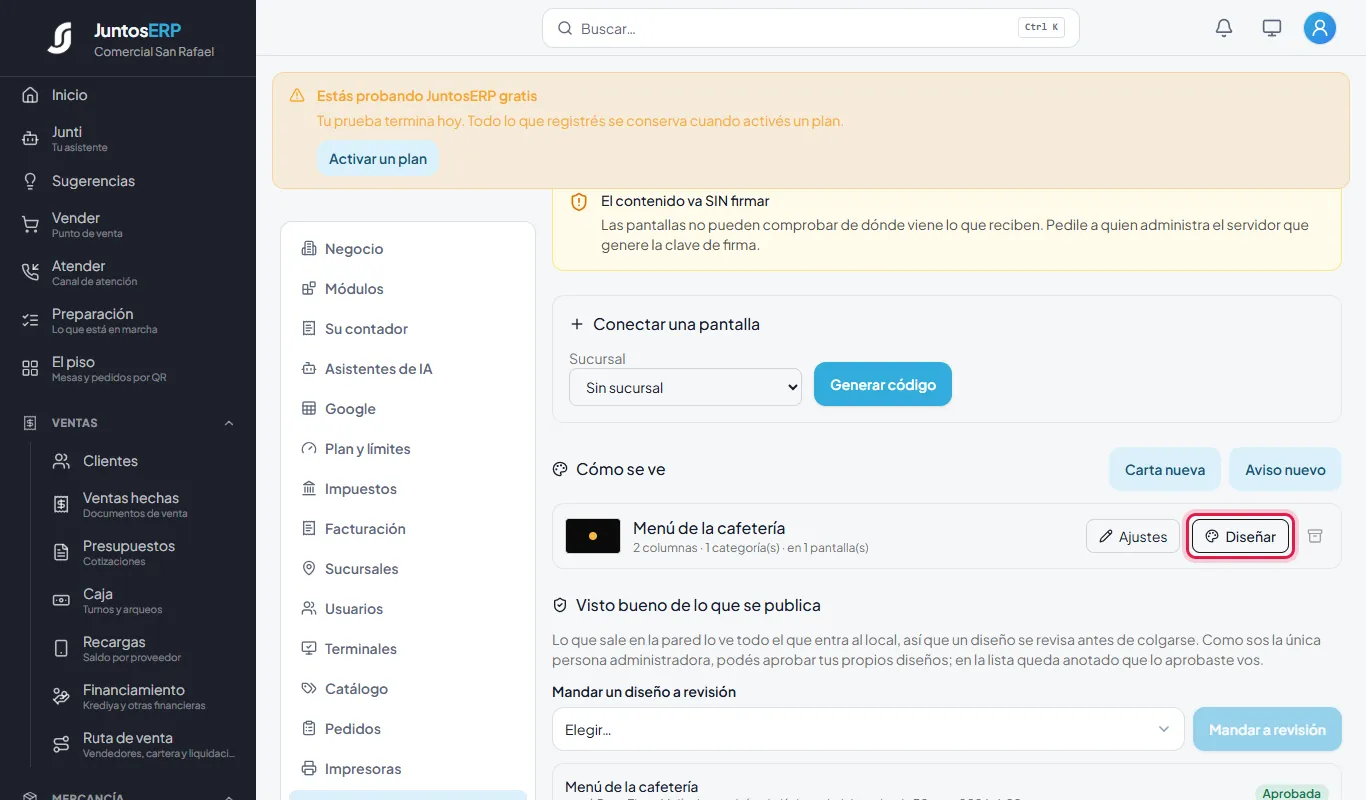Click the JuntosERP logo icon

coord(60,38)
